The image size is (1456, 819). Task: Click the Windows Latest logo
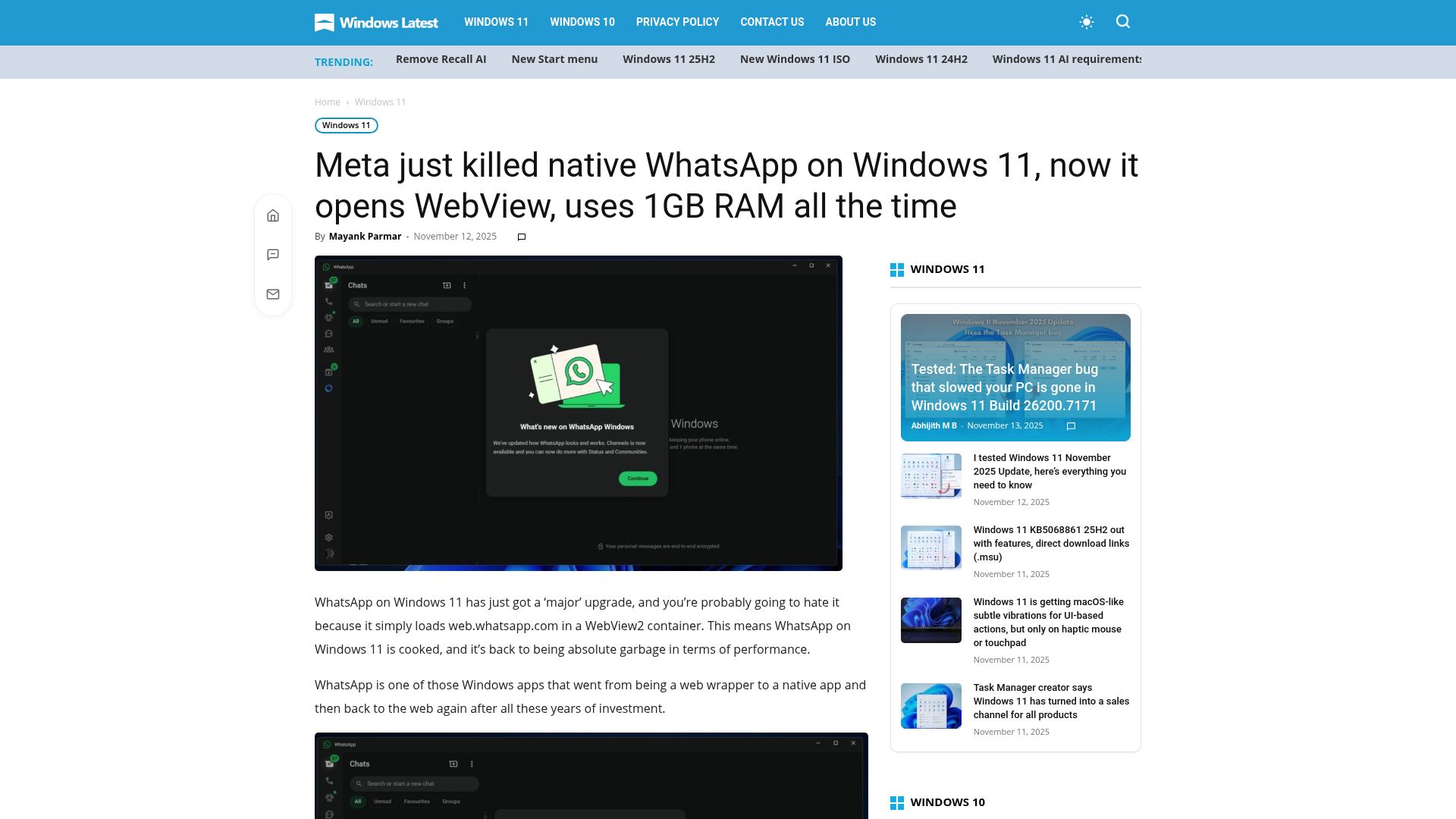(x=376, y=23)
